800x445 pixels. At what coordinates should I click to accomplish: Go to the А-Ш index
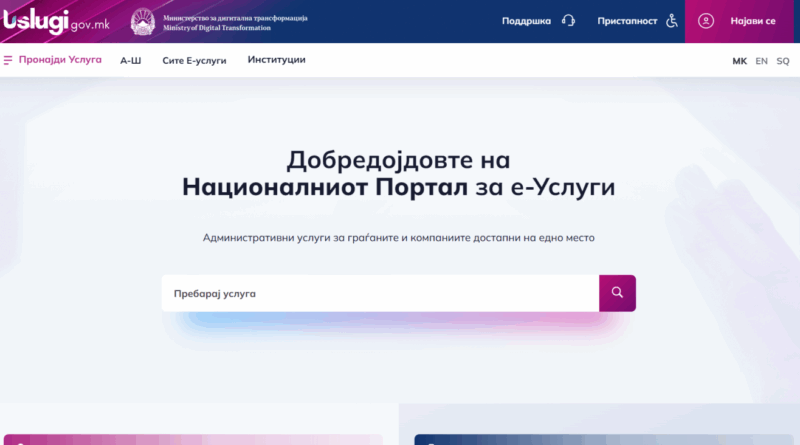(x=131, y=61)
